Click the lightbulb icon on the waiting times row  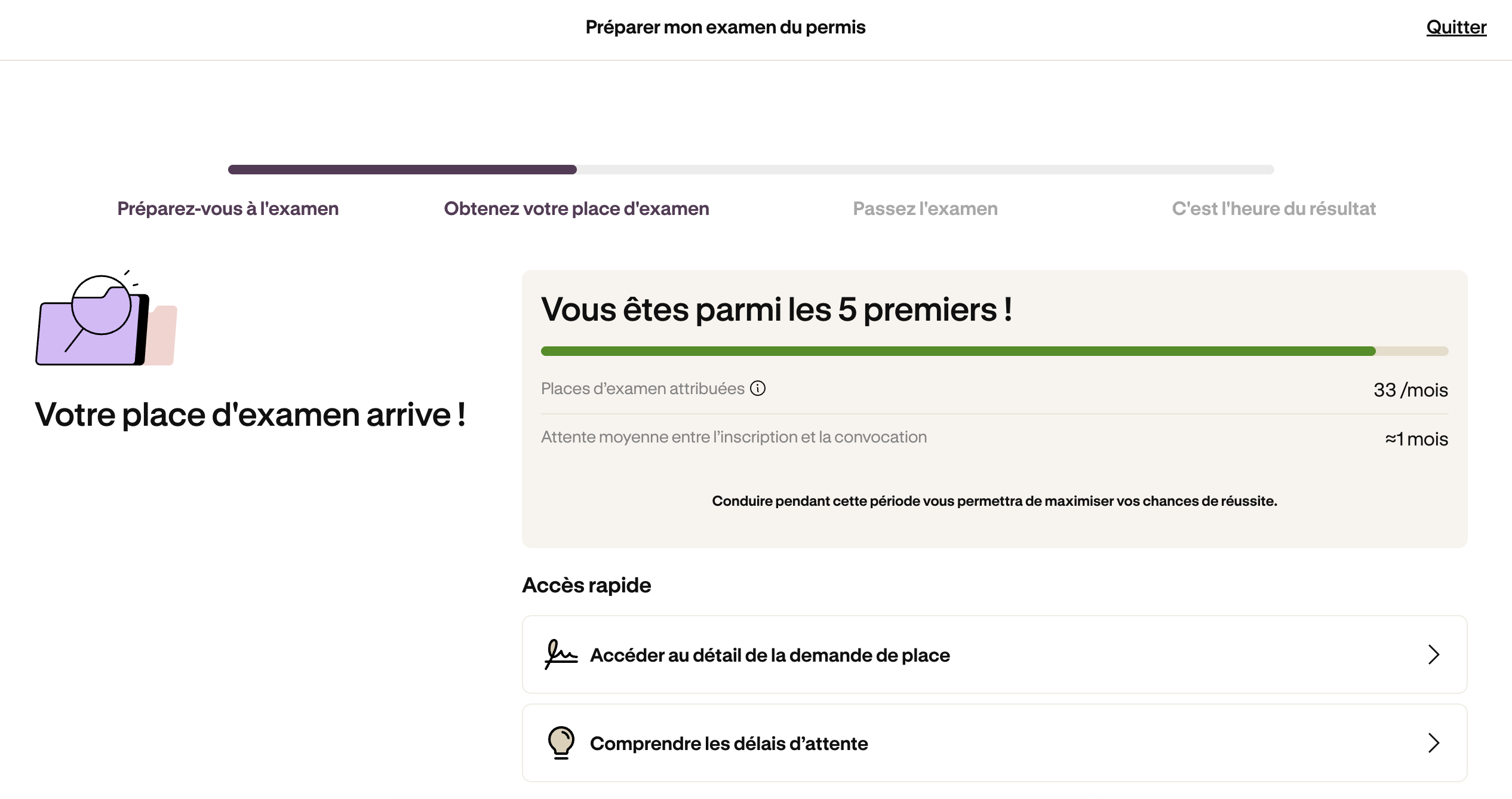click(561, 743)
